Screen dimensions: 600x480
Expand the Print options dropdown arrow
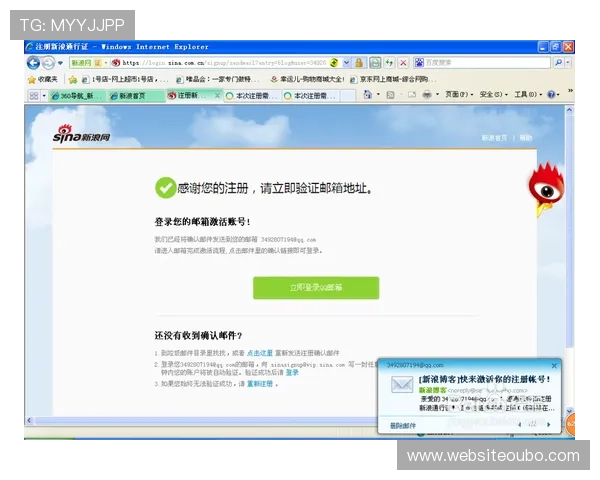(x=437, y=95)
